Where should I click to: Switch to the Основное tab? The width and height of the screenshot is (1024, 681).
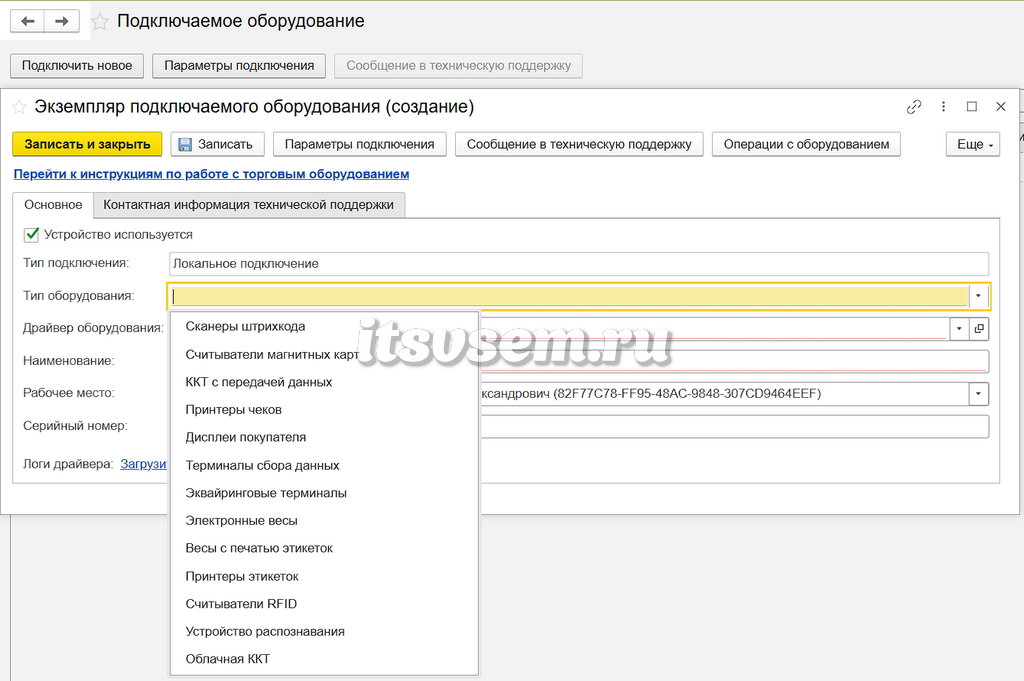click(53, 204)
